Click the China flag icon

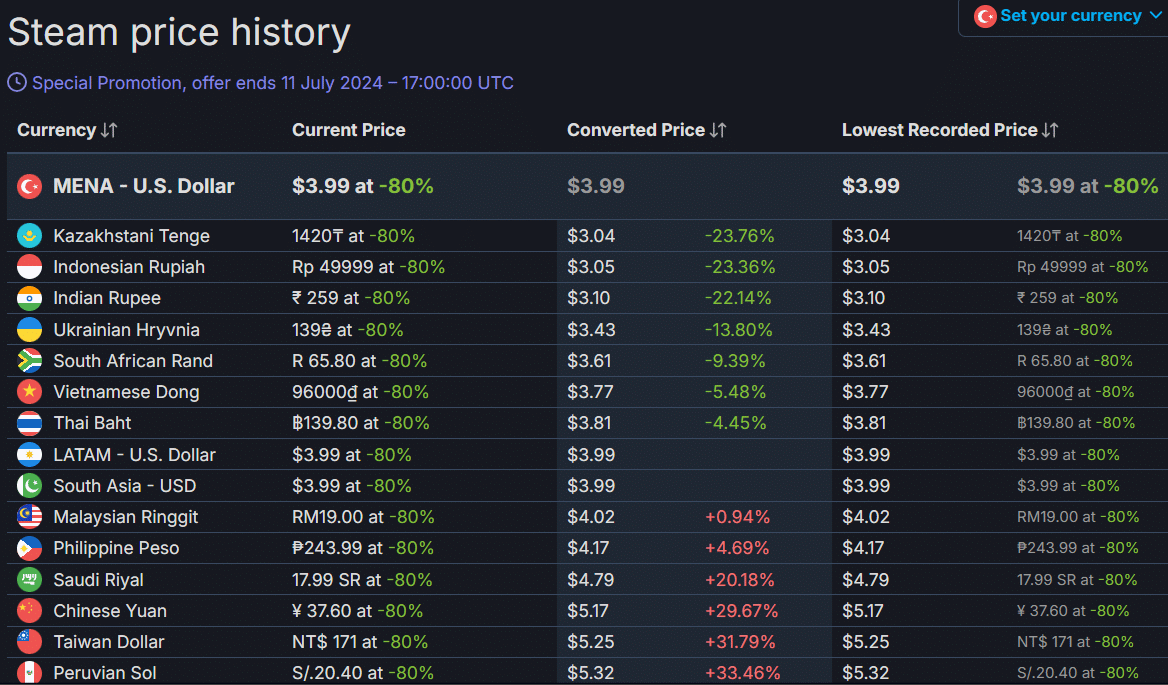click(30, 611)
